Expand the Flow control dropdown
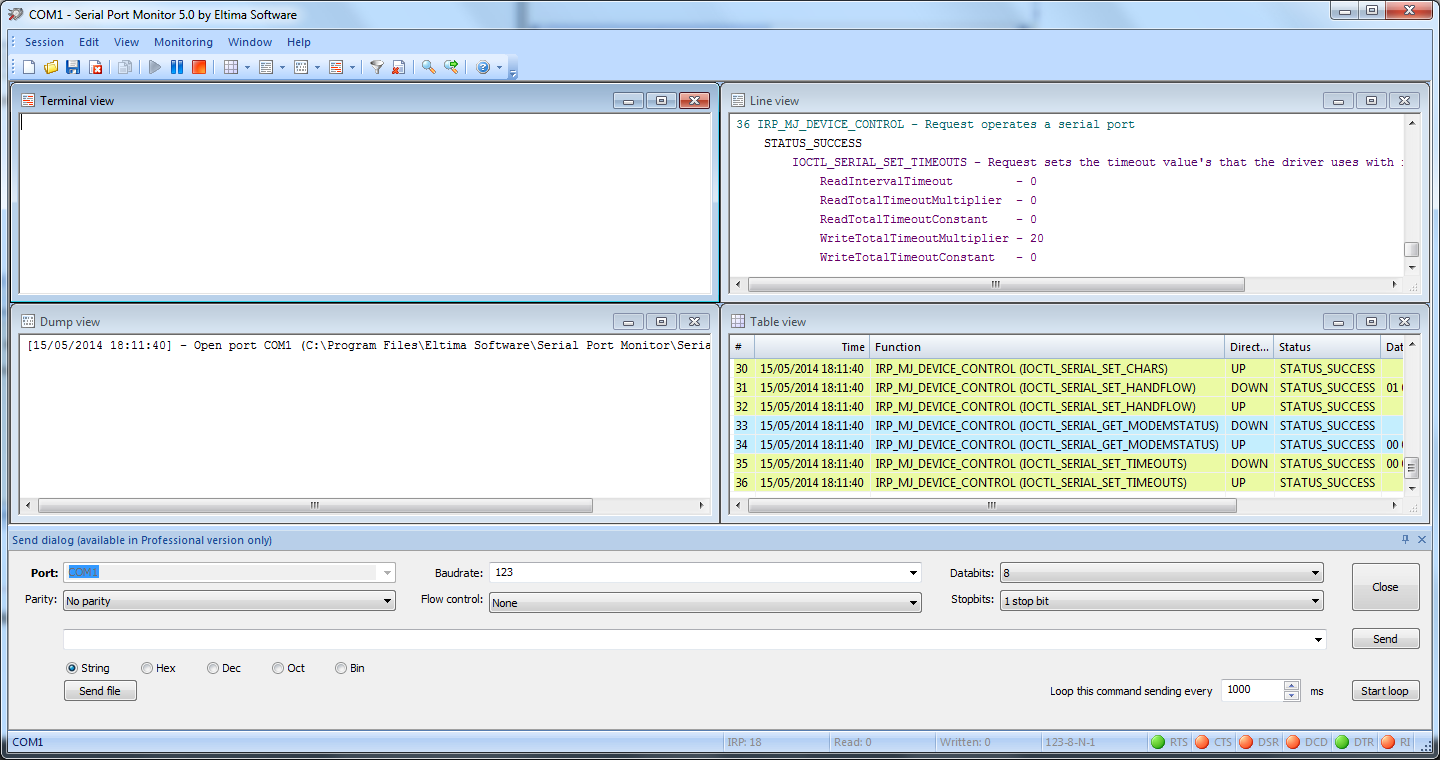The width and height of the screenshot is (1440, 760). click(911, 602)
